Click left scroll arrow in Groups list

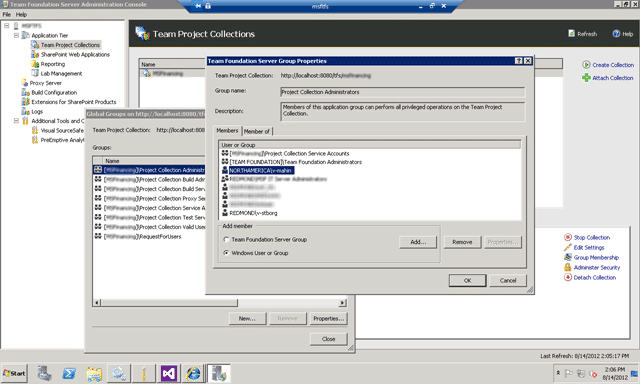point(97,303)
